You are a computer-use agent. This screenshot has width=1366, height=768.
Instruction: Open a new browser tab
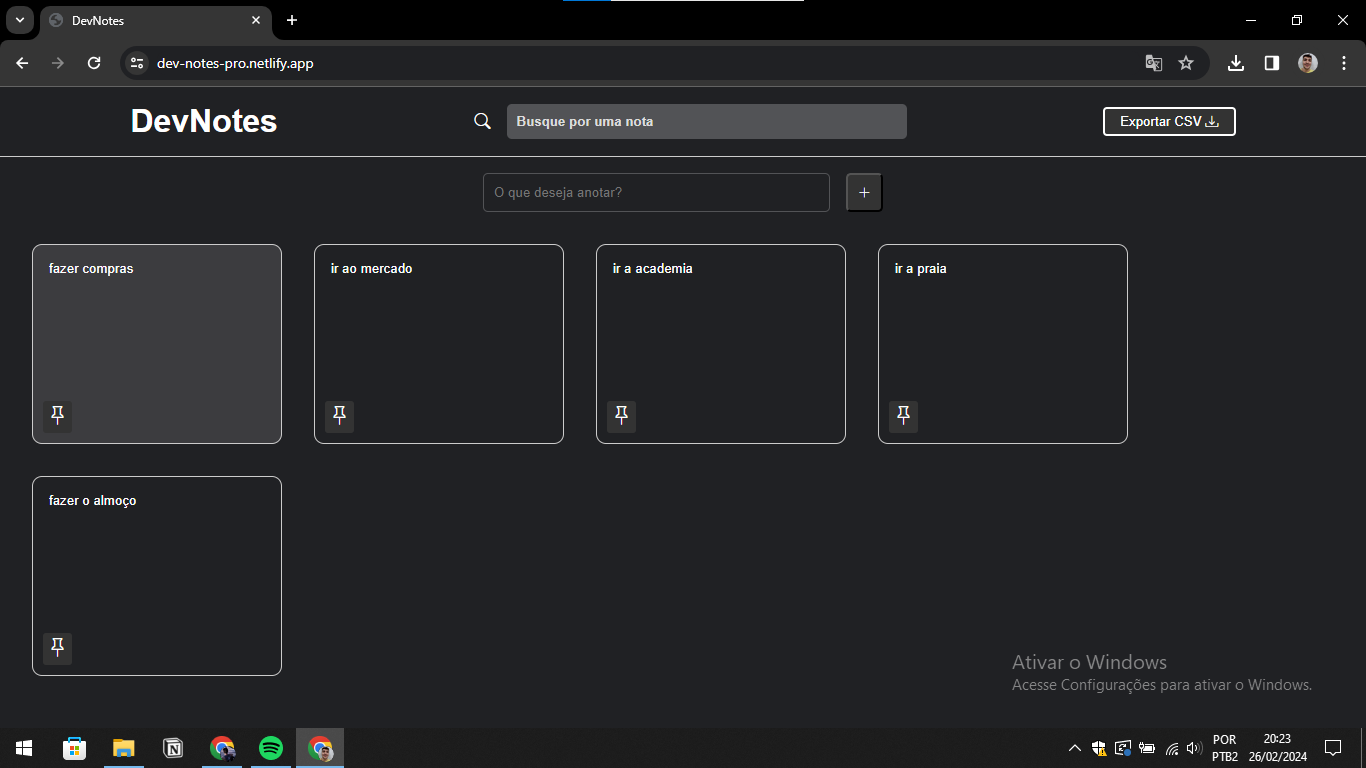pos(292,20)
